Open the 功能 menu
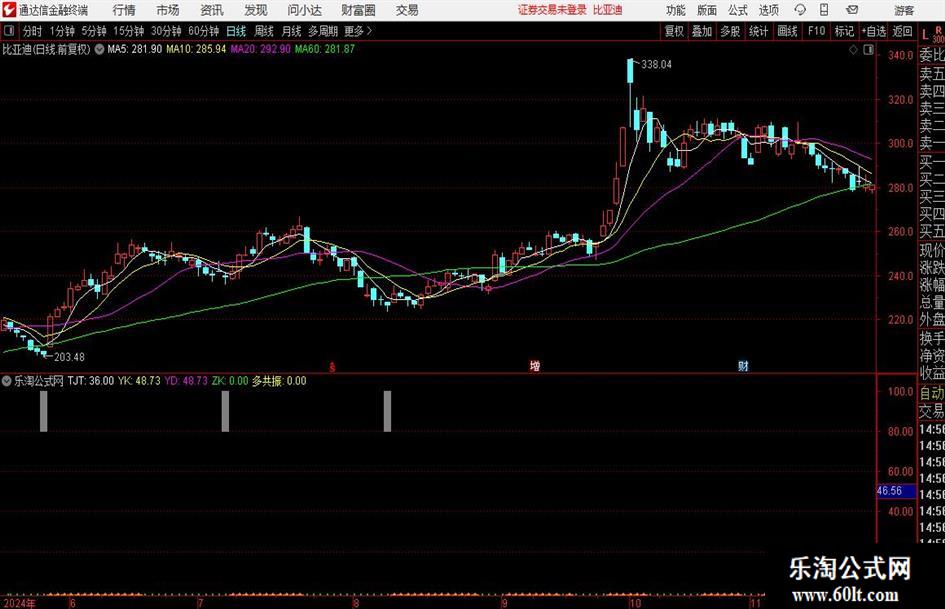The image size is (945, 609). [x=676, y=10]
